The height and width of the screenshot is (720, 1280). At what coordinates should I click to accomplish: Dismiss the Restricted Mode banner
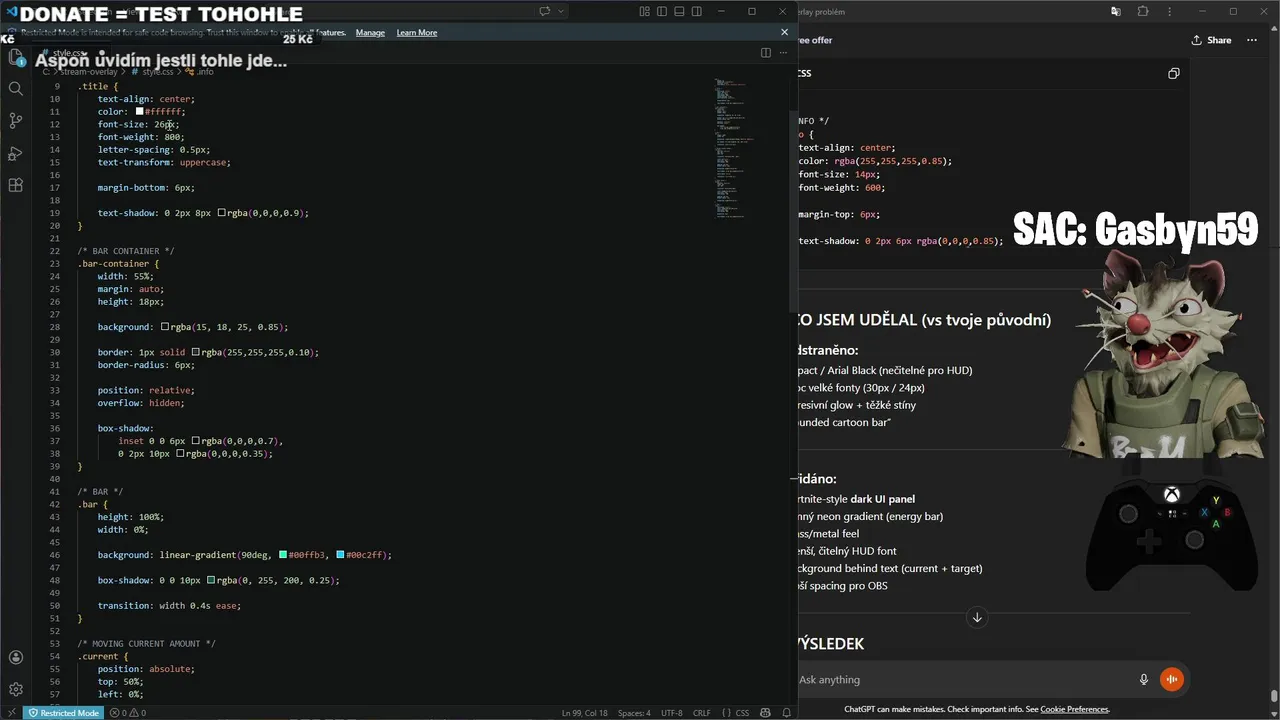[x=787, y=32]
